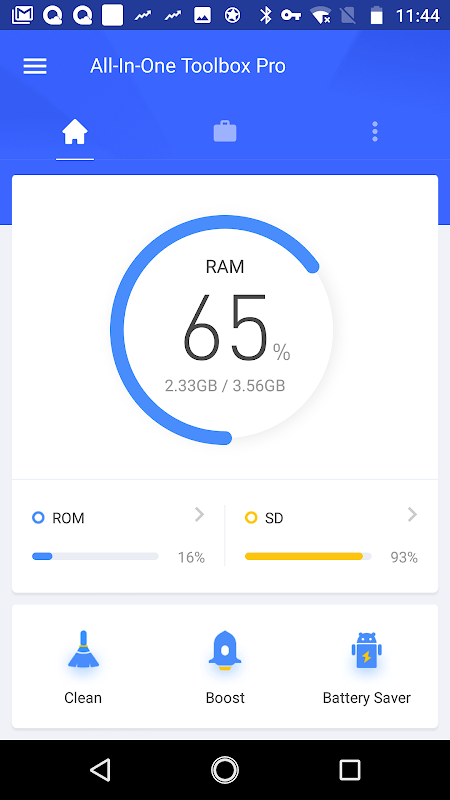The width and height of the screenshot is (450, 800).
Task: Select the SD yellow circle indicator
Action: click(251, 518)
